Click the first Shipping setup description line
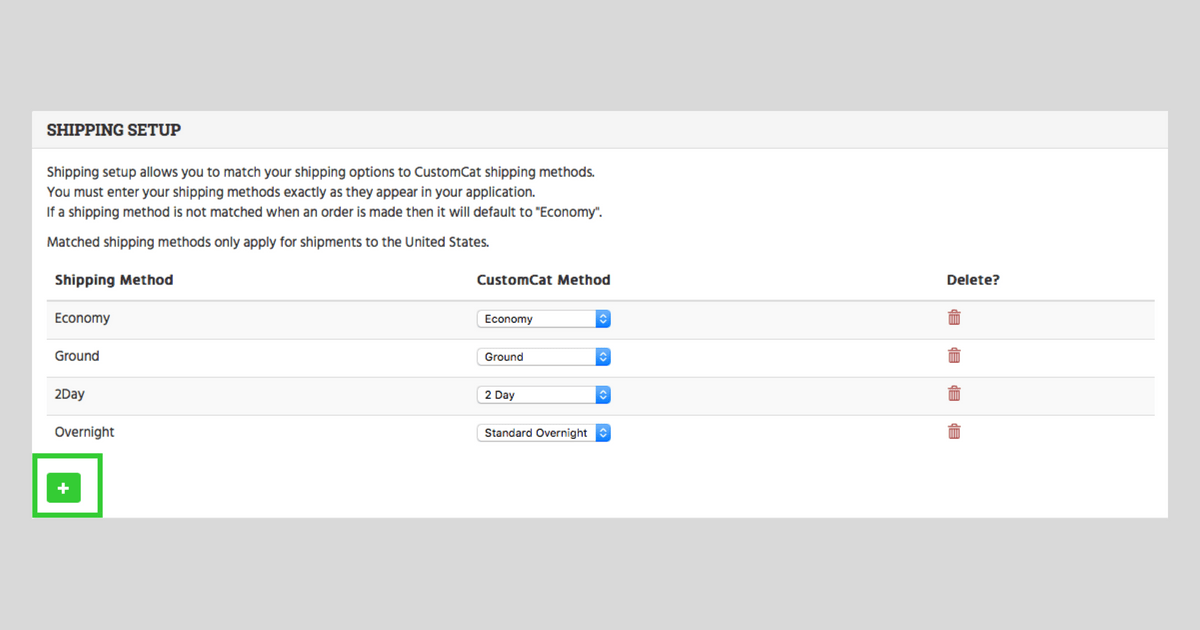The width and height of the screenshot is (1200, 630). coord(320,172)
